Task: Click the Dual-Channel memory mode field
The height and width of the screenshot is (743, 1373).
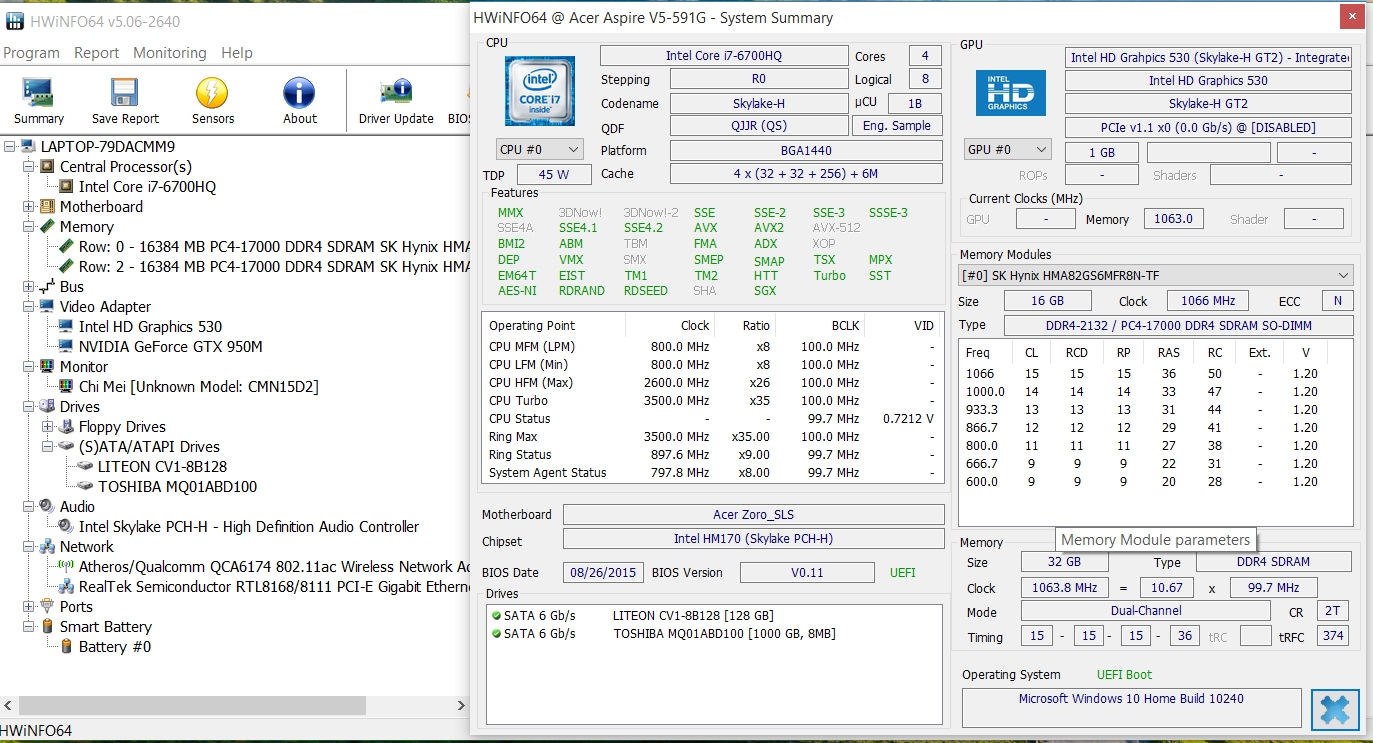Action: click(1146, 611)
